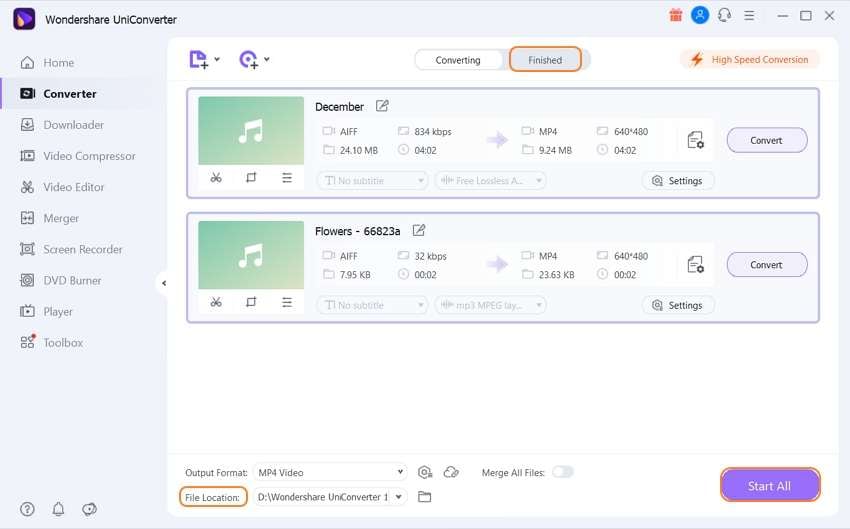
Task: Open December subtitle dropdown
Action: coord(372,180)
